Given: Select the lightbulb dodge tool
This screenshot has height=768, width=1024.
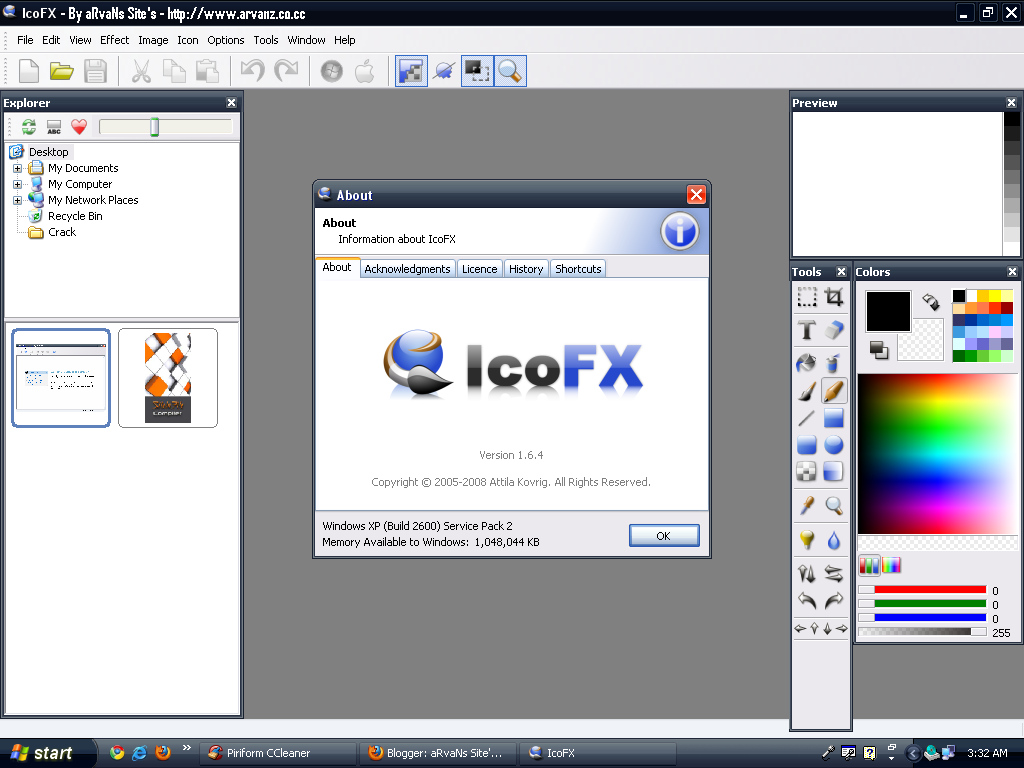Looking at the screenshot, I should (807, 539).
